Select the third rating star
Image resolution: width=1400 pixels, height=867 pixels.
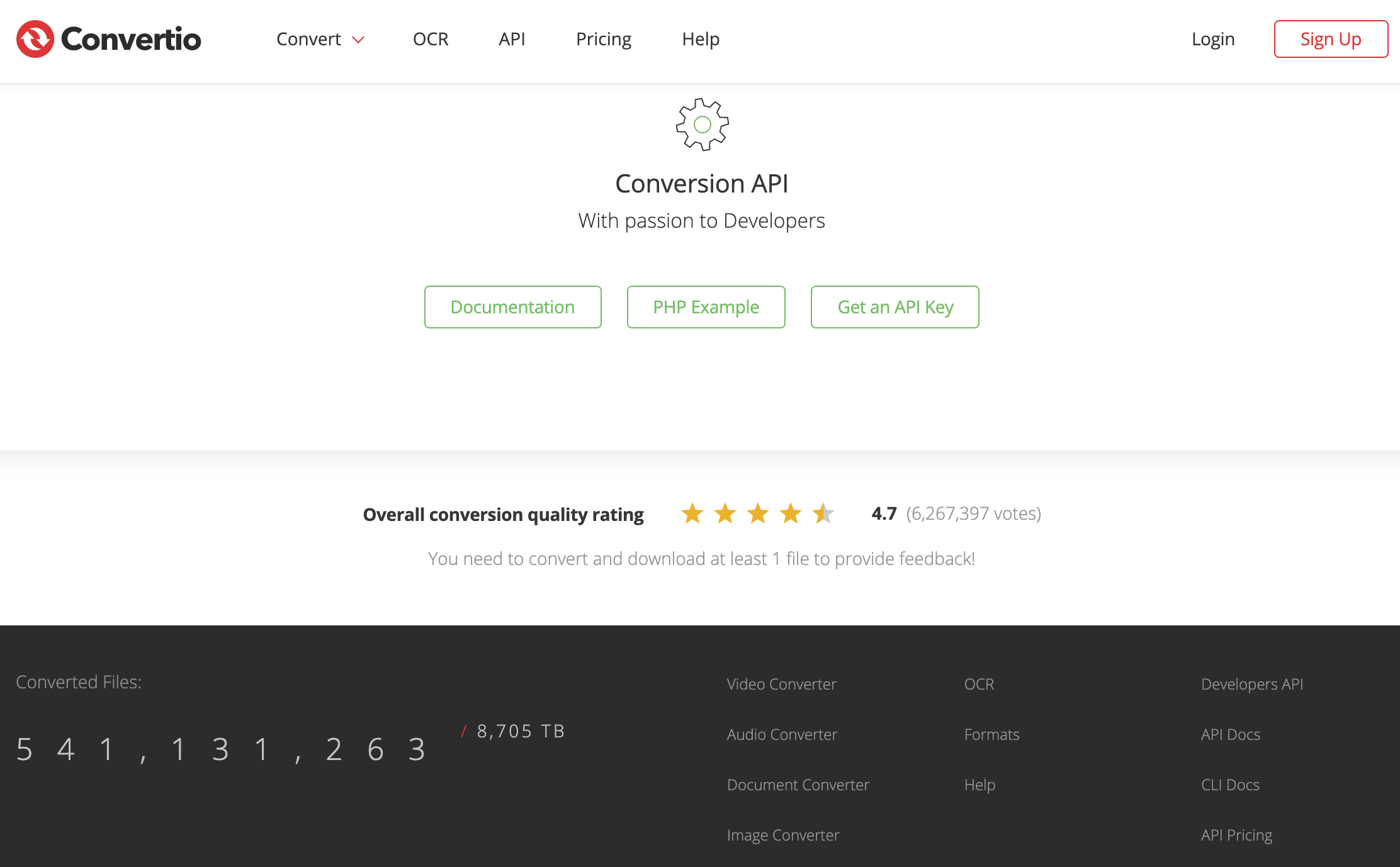757,513
